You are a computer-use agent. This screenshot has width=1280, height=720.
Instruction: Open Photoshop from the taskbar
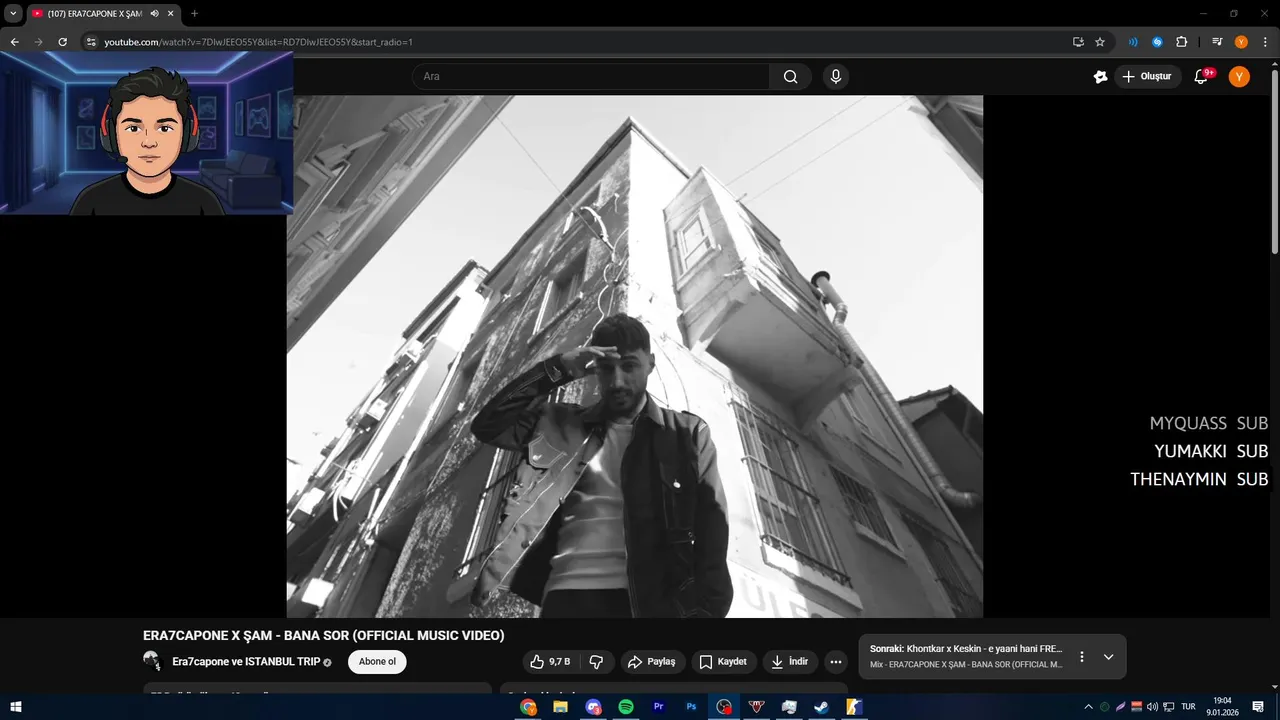691,707
